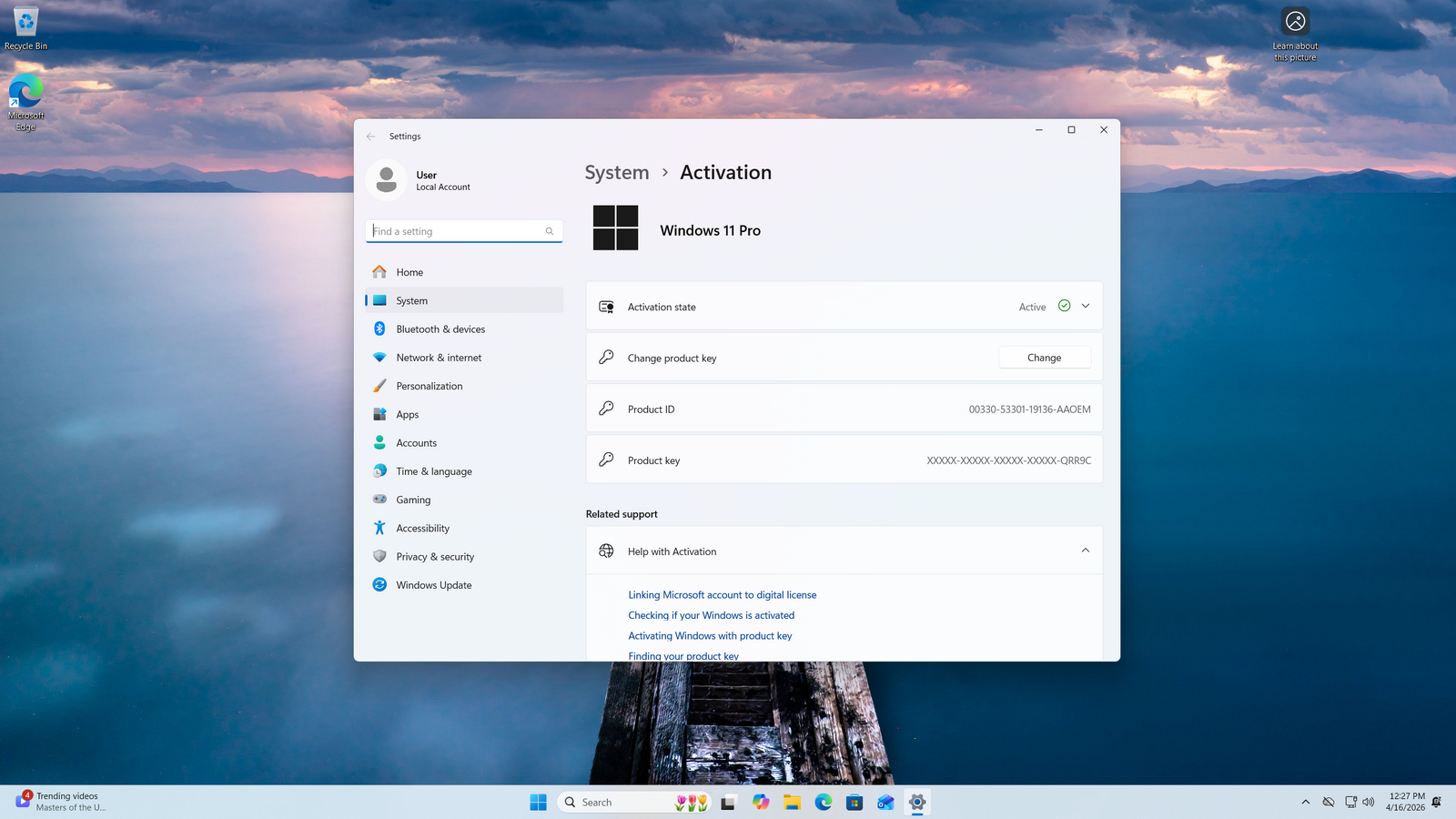1456x819 pixels.
Task: Click the Privacy & security shield icon
Action: [379, 557]
